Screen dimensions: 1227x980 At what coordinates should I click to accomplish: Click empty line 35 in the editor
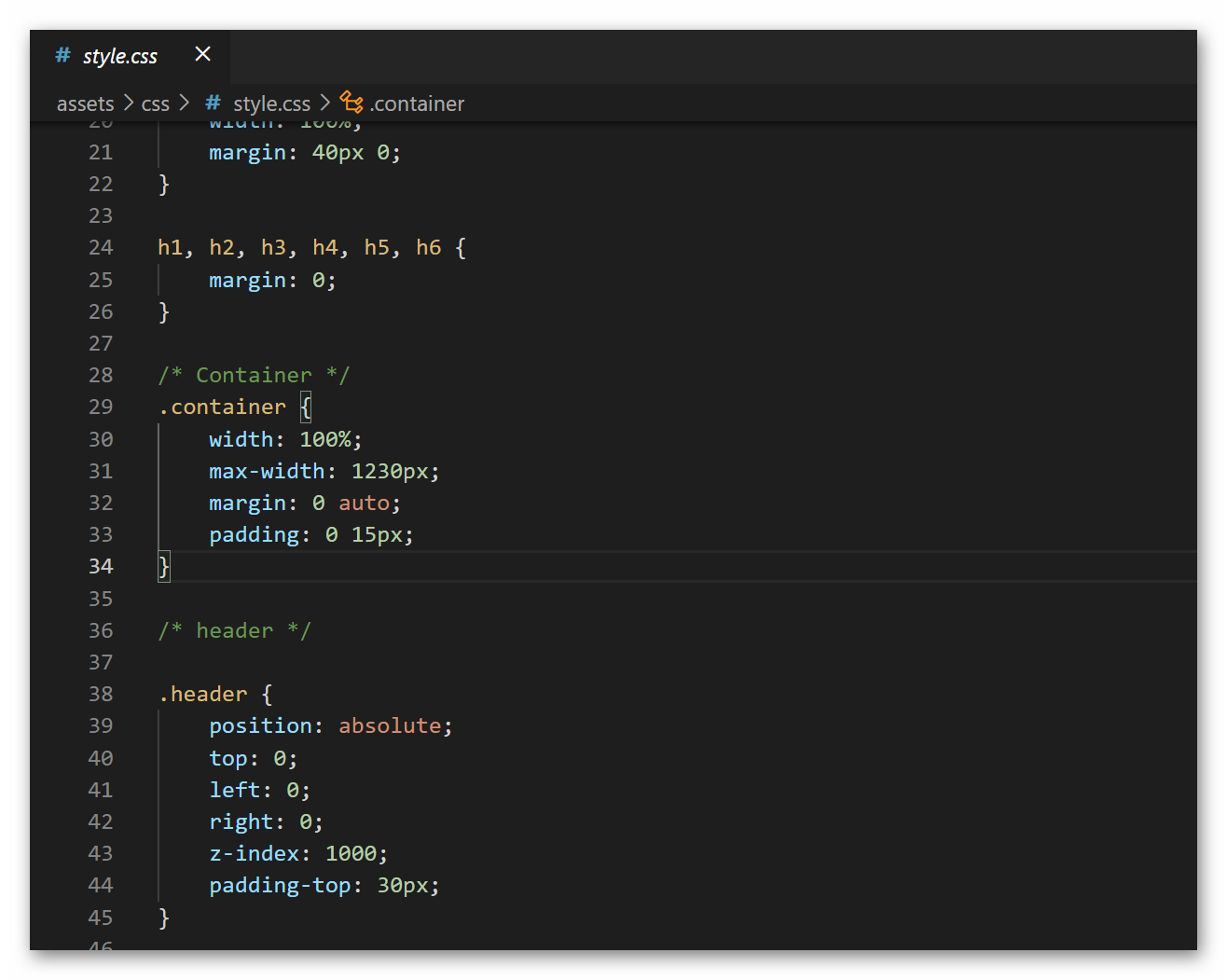[677, 599]
